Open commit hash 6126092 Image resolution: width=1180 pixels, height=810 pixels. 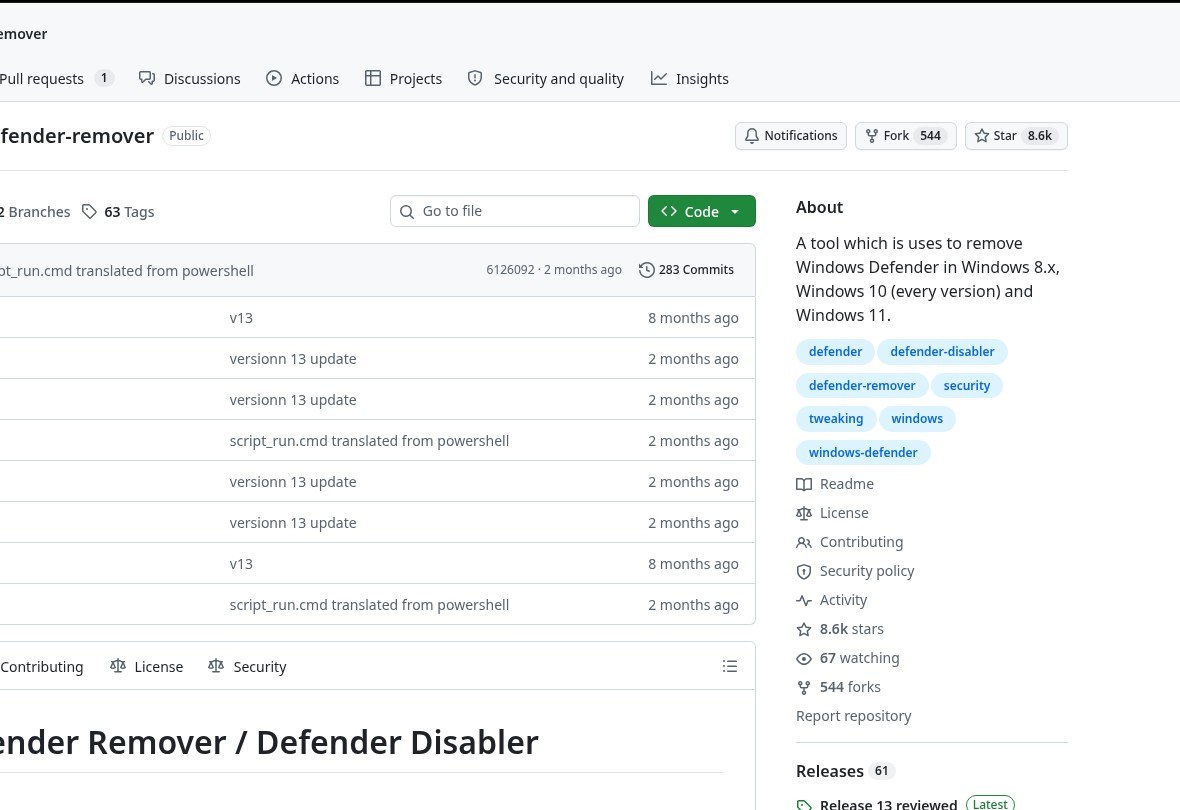(x=510, y=269)
